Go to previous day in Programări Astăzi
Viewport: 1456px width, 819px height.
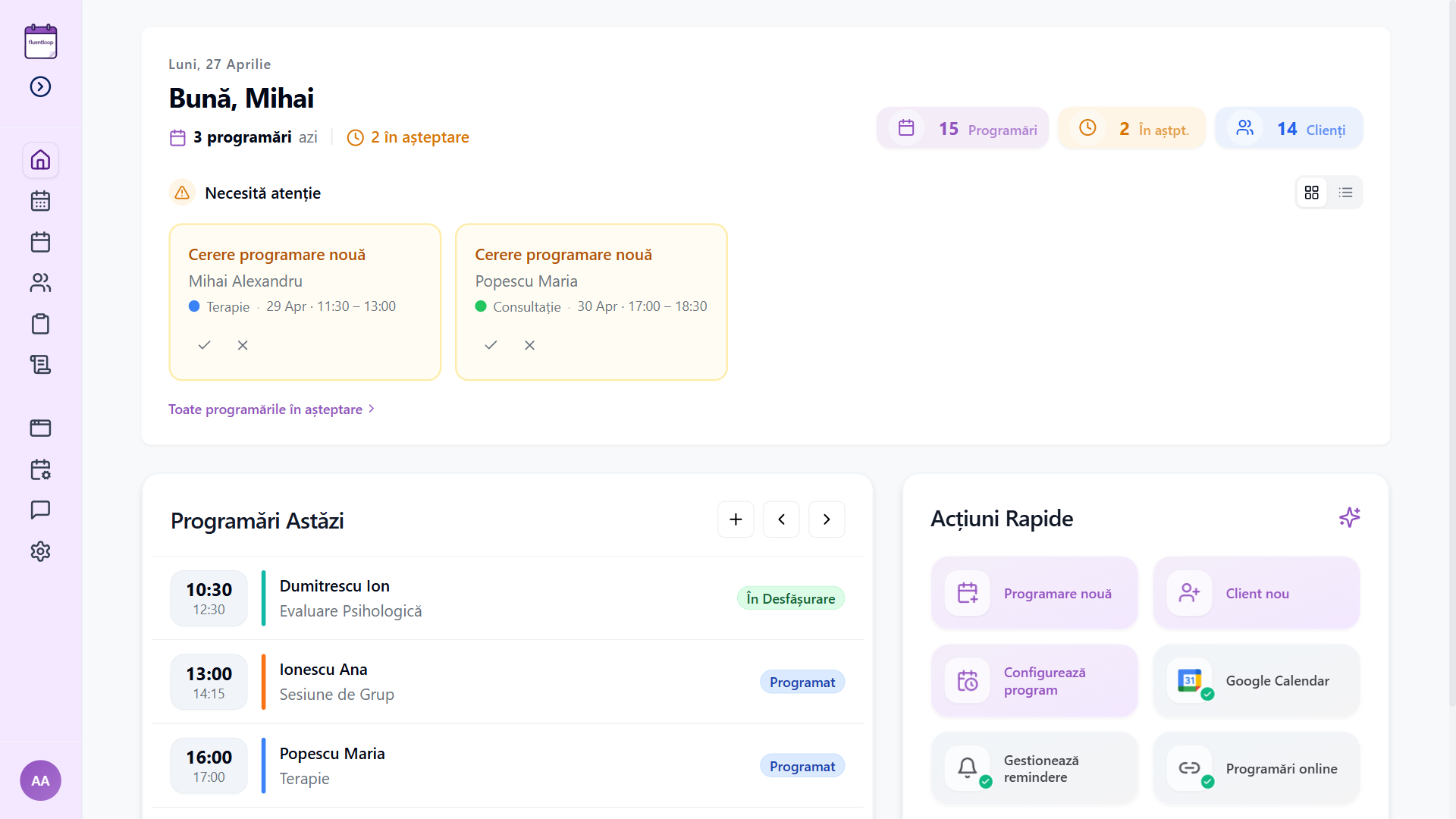[781, 519]
